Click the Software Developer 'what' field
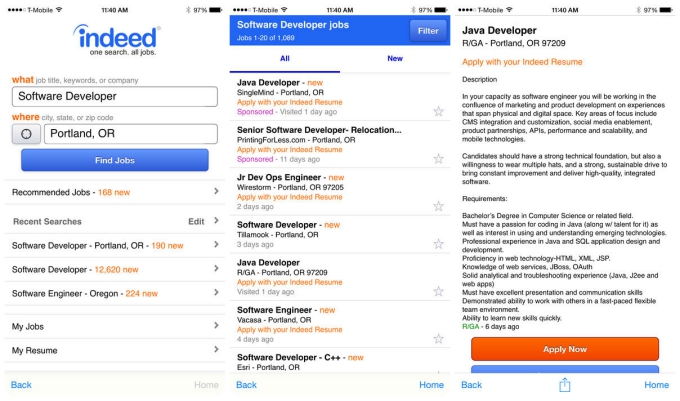 tap(114, 96)
